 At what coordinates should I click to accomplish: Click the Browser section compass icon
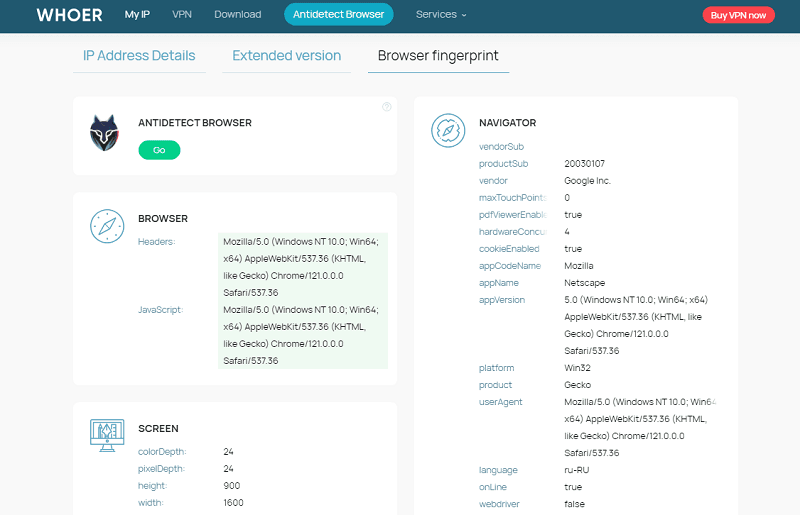[x=107, y=226]
